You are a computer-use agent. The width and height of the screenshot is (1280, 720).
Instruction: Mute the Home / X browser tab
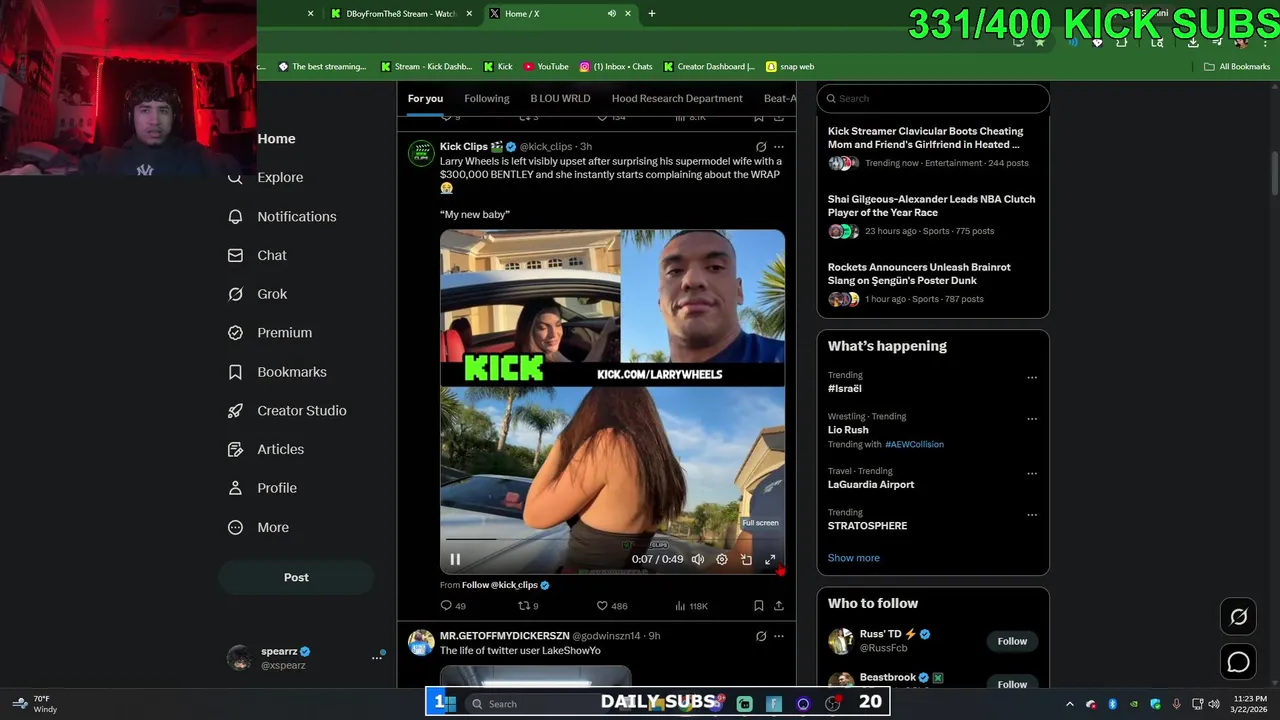(612, 14)
